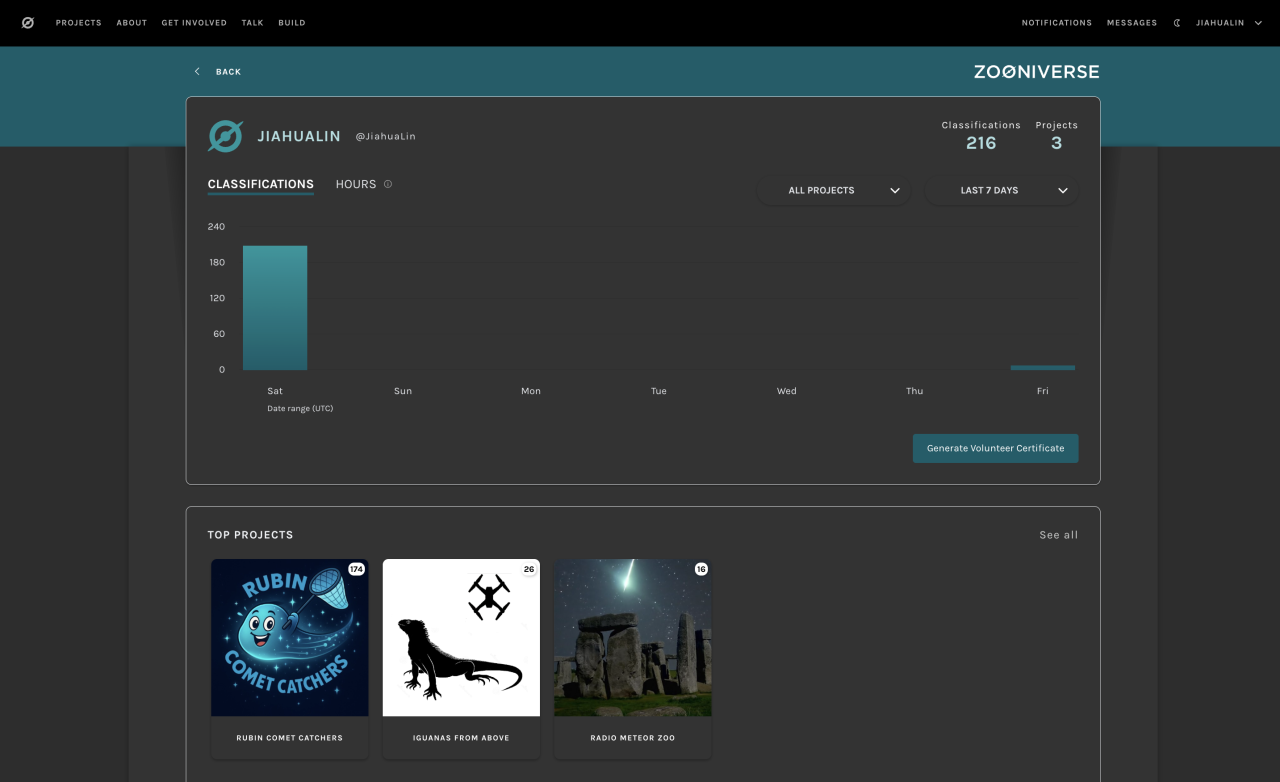Click the Wed axis label
The width and height of the screenshot is (1280, 782).
pyautogui.click(x=787, y=391)
